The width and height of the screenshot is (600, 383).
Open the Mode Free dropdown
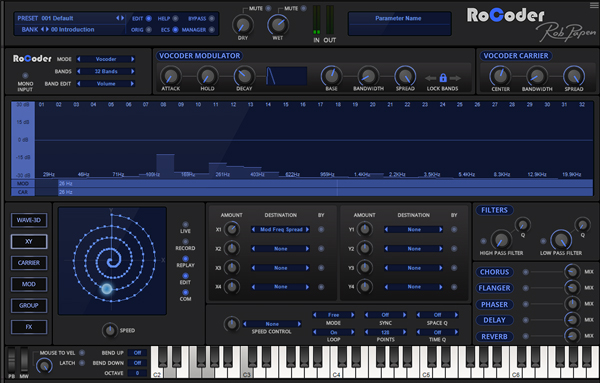(x=333, y=315)
